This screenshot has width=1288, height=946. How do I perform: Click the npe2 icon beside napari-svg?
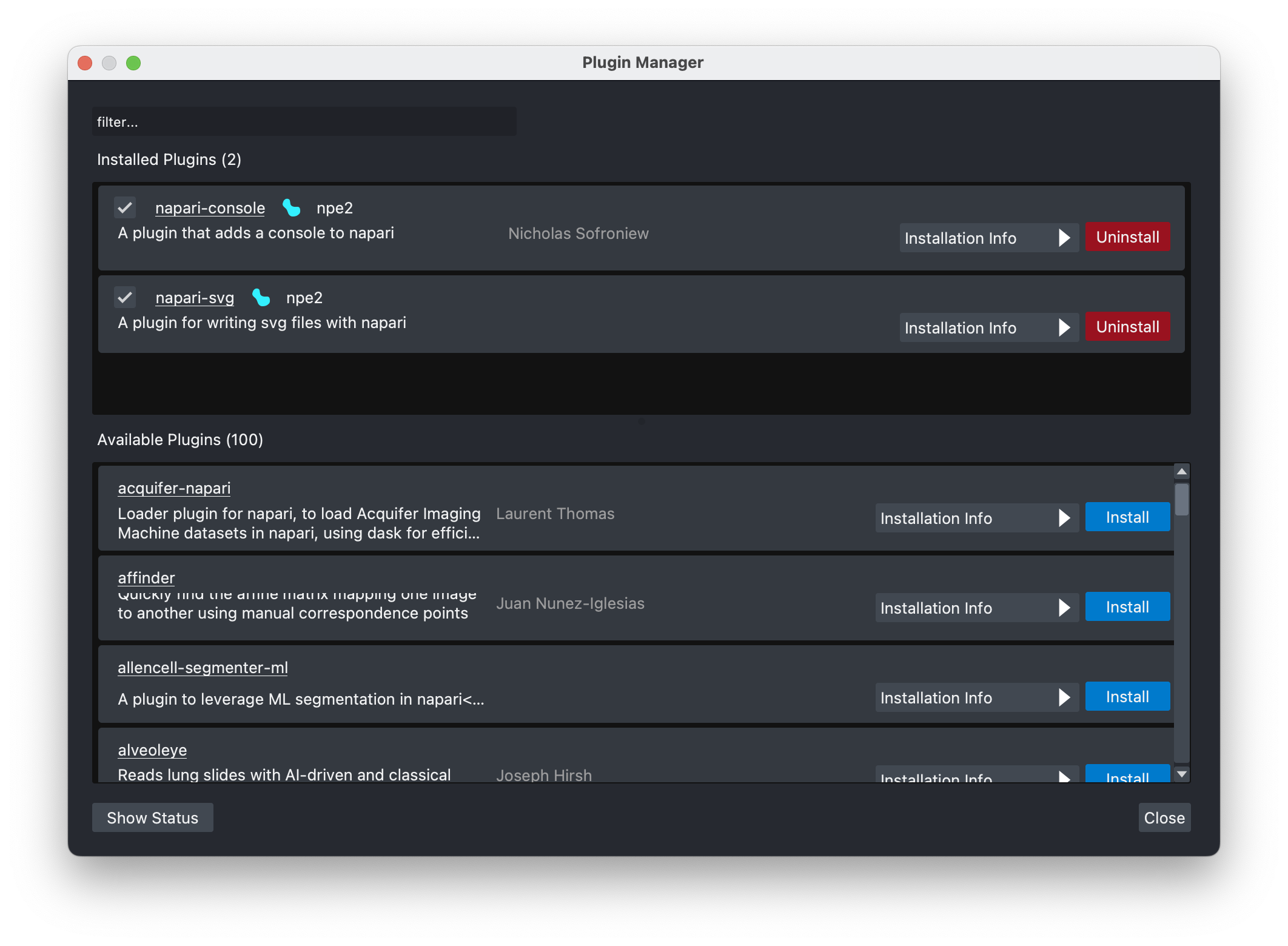tap(261, 298)
